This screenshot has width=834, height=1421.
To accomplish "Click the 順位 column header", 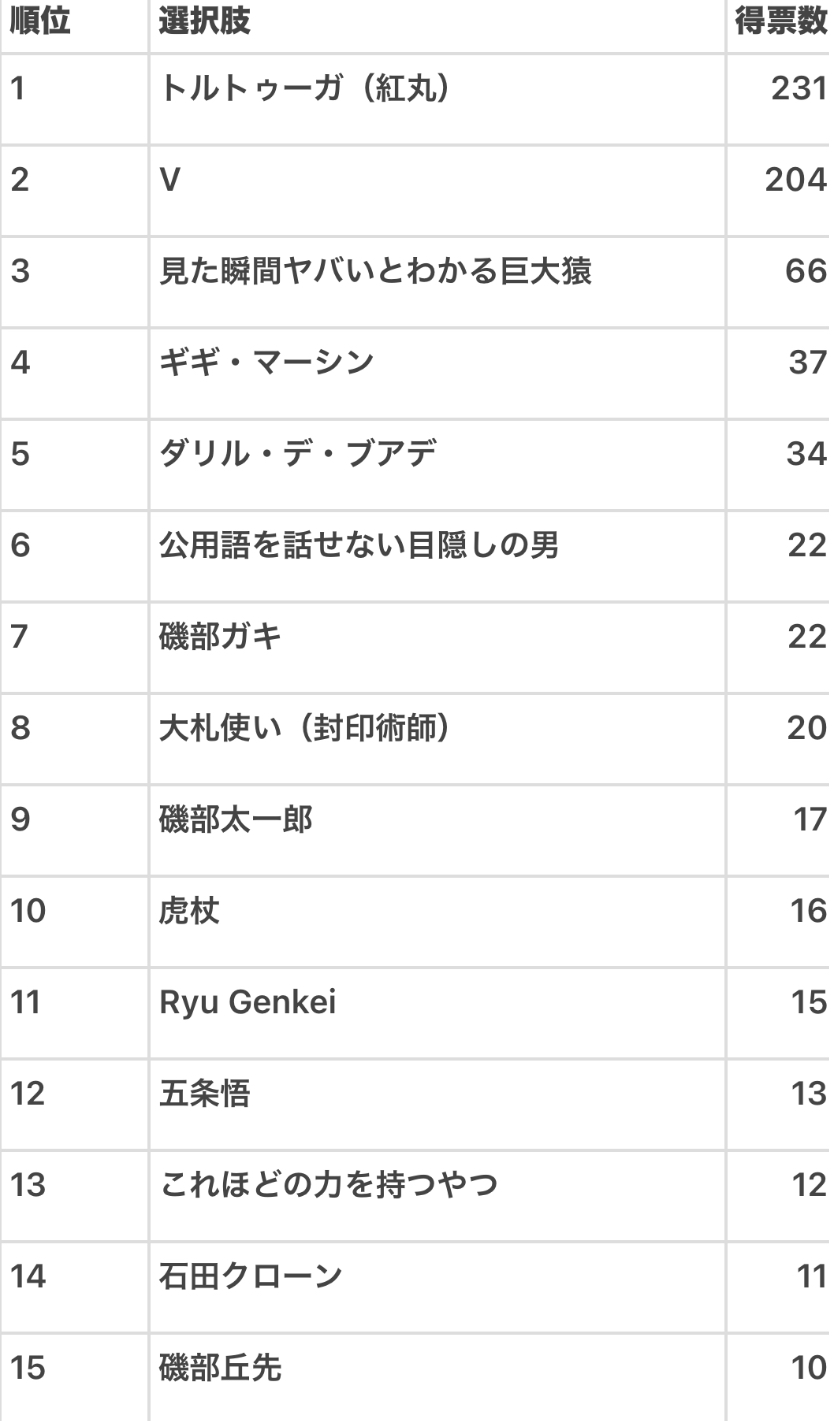I will (x=40, y=24).
